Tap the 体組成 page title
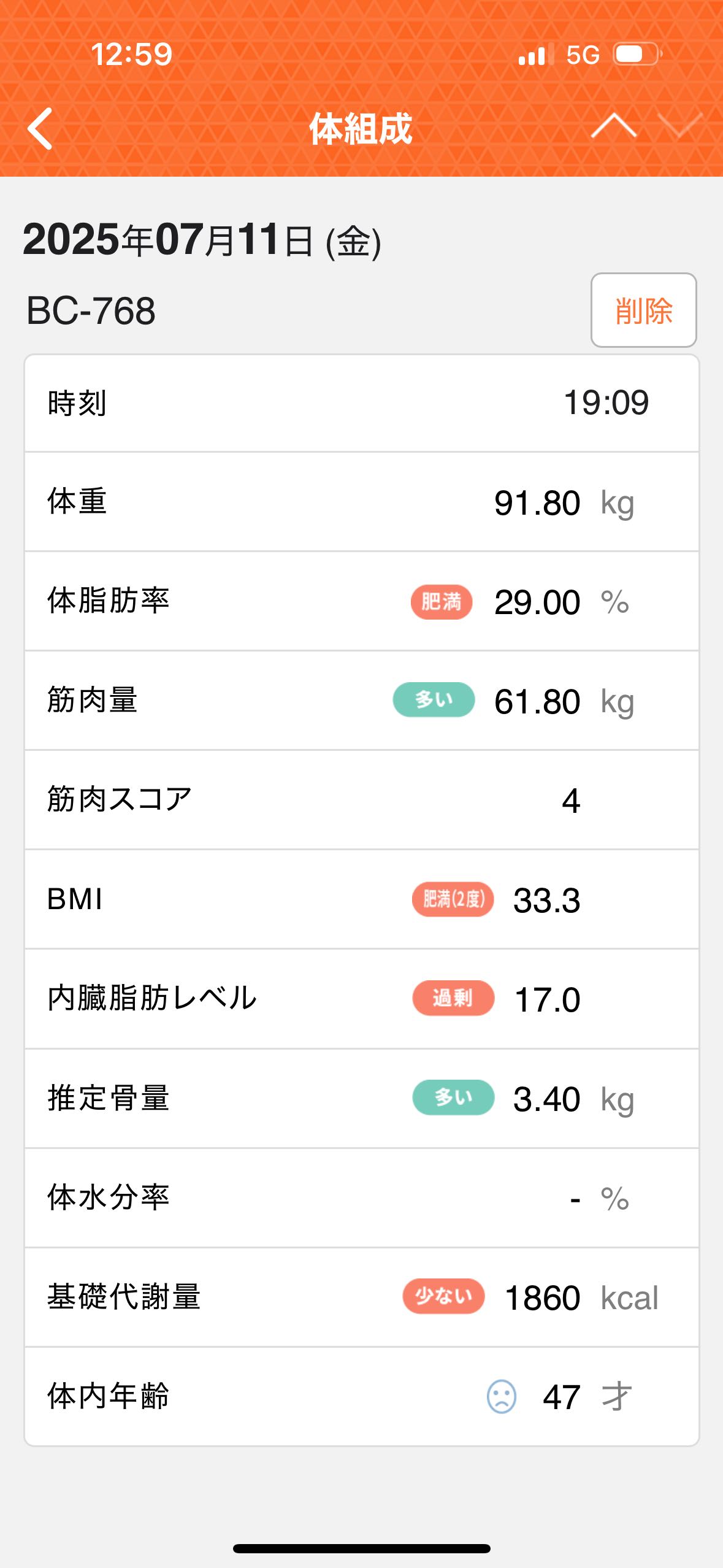The height and width of the screenshot is (1568, 723). click(361, 129)
